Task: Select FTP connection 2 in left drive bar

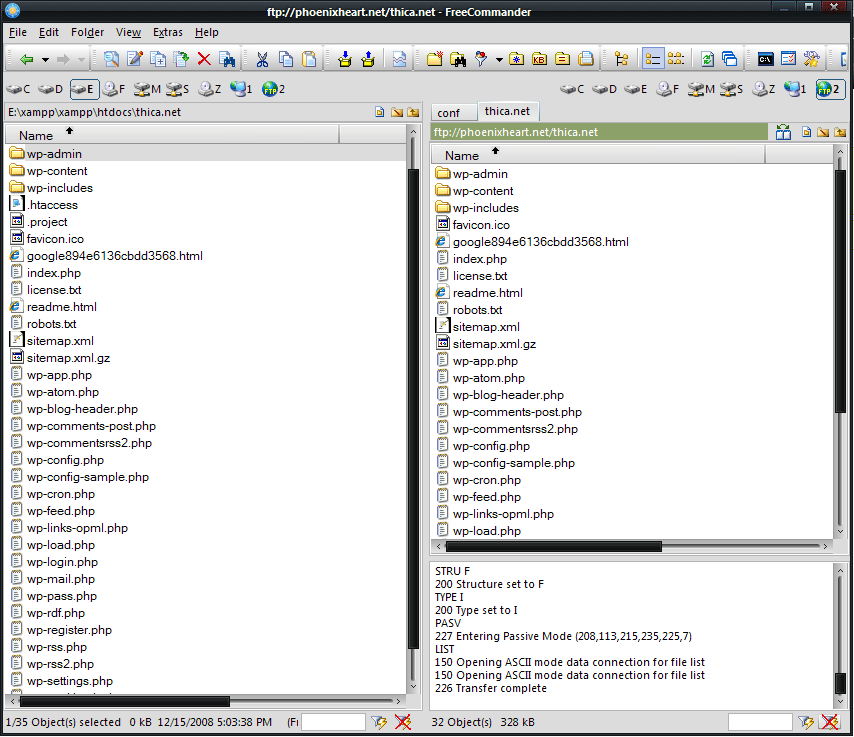Action: pos(273,89)
